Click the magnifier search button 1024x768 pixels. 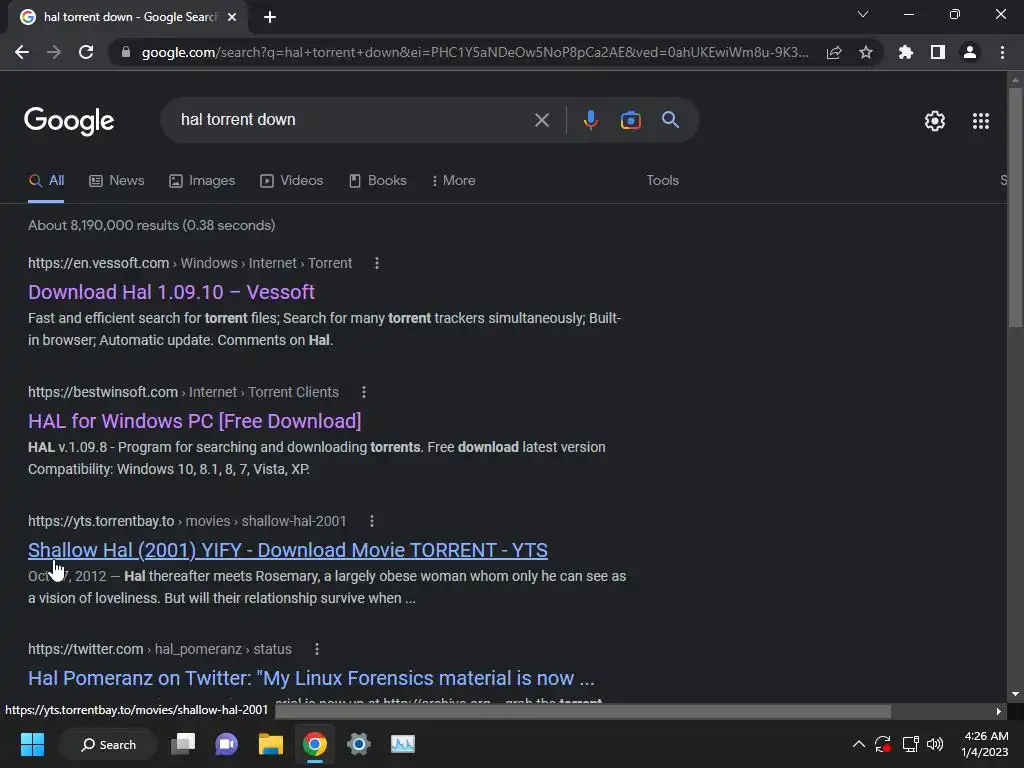point(671,120)
